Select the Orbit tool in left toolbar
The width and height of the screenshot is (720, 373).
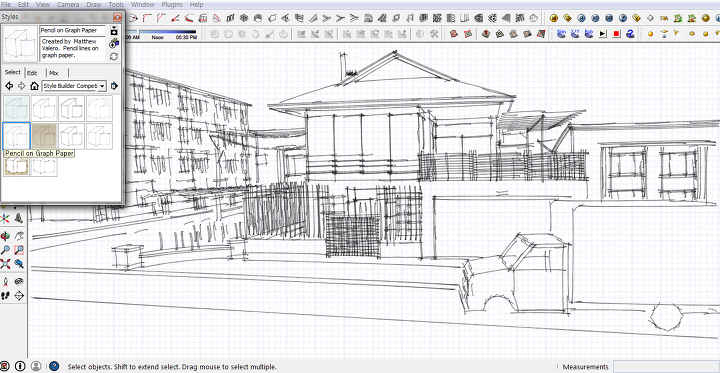(6, 237)
